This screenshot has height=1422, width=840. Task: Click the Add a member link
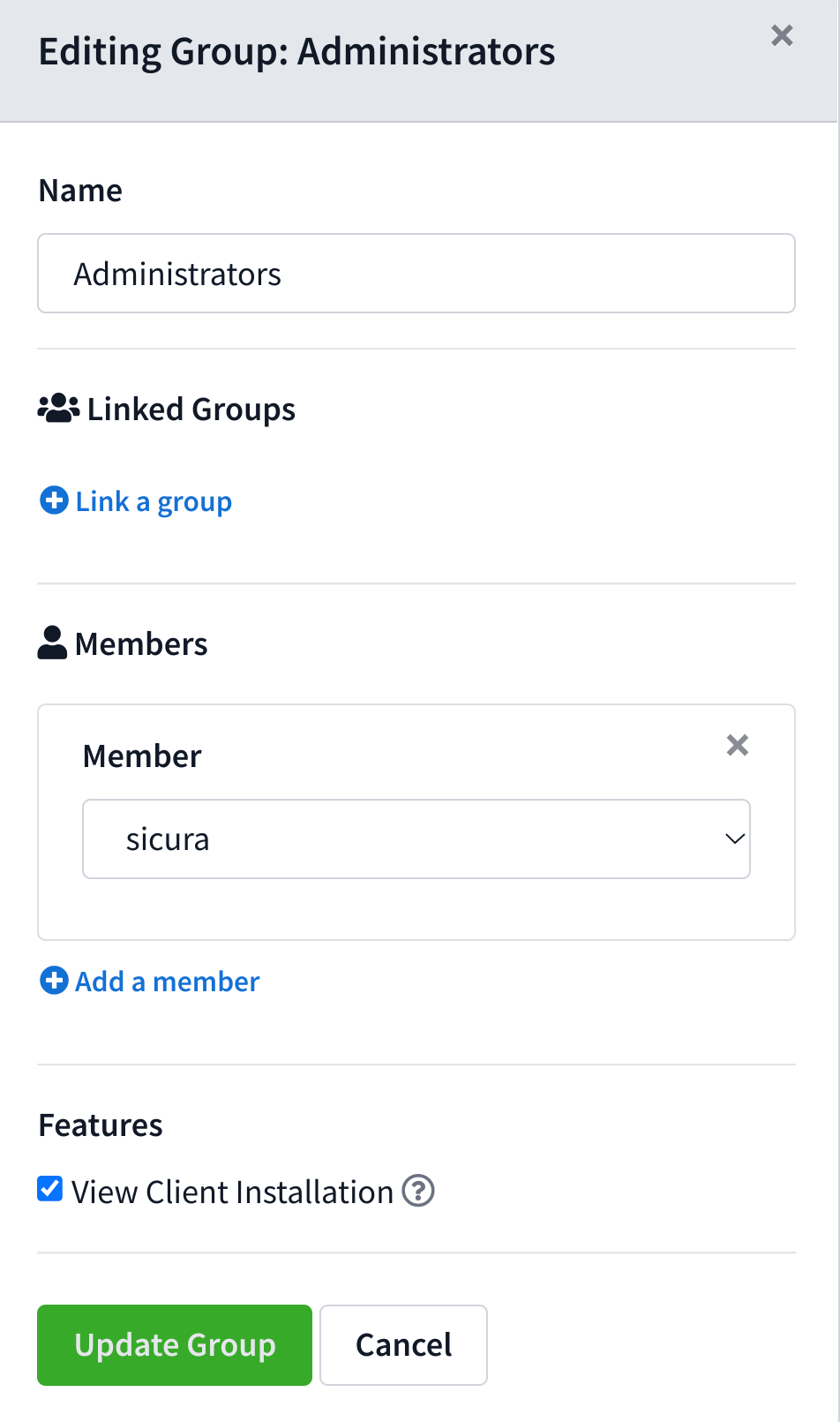click(168, 982)
